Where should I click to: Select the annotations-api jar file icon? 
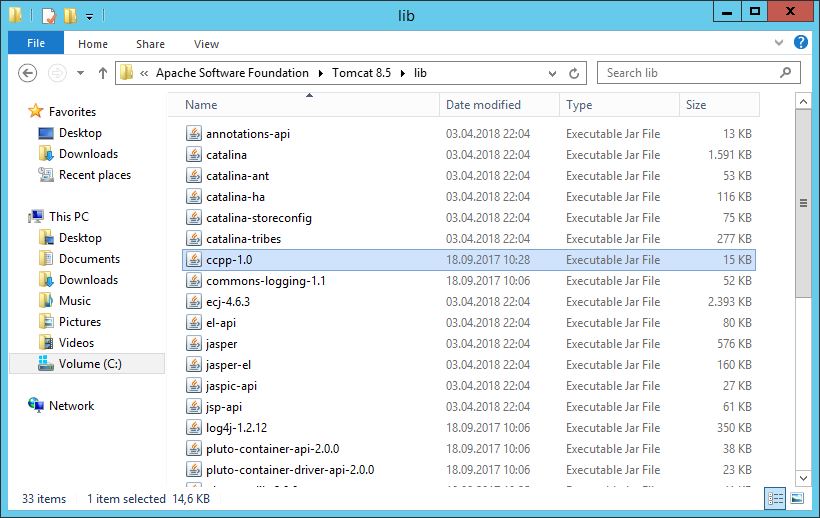tap(193, 134)
